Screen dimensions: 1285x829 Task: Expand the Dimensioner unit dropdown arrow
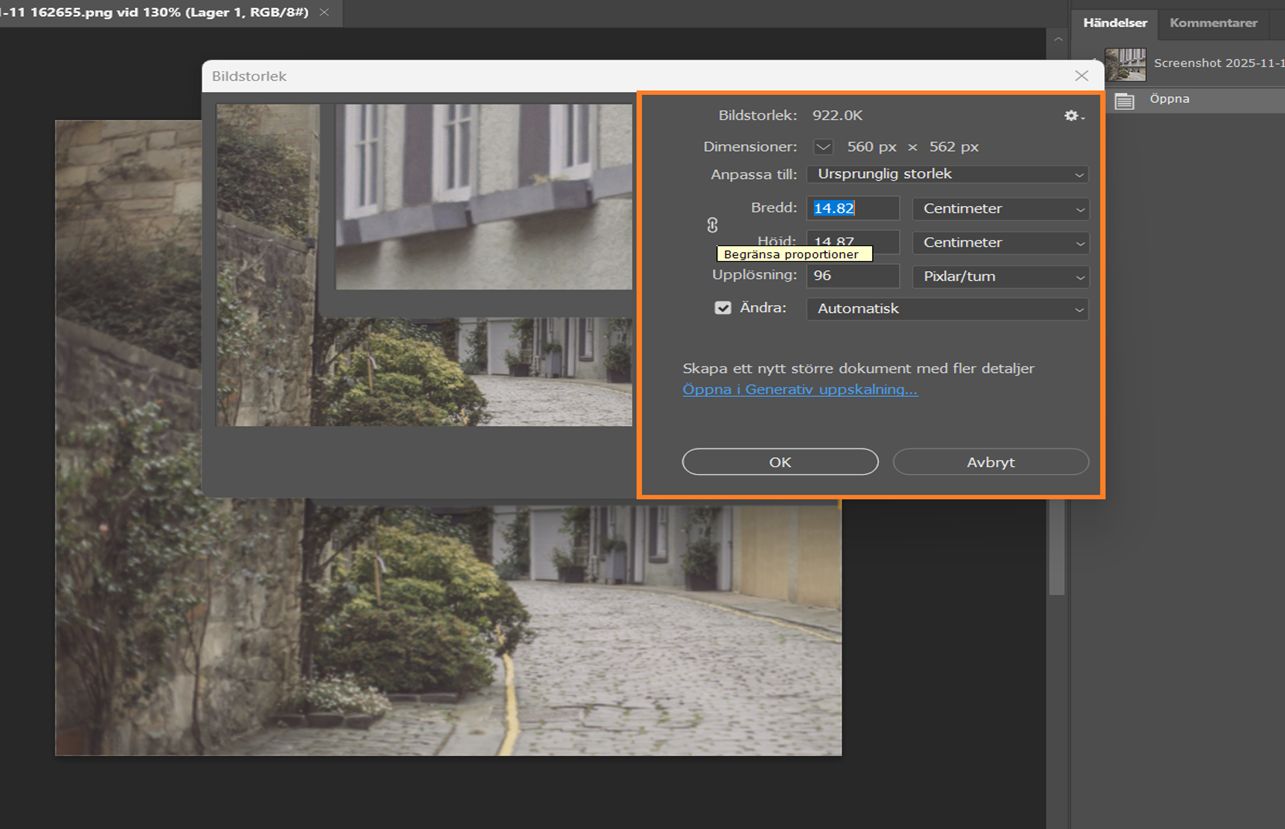pyautogui.click(x=823, y=147)
